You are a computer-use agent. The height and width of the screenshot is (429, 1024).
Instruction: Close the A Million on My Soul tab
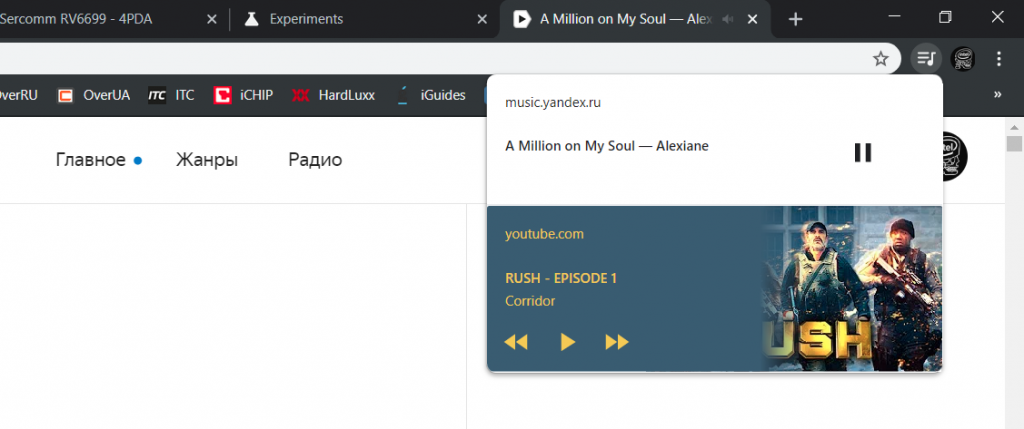click(752, 20)
